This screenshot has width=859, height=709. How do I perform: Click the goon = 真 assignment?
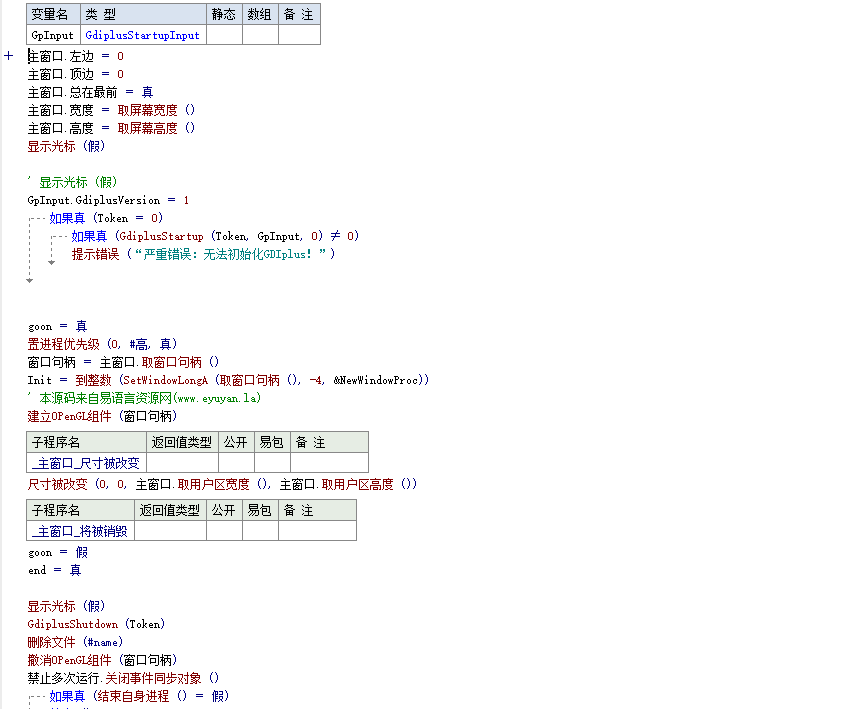58,327
